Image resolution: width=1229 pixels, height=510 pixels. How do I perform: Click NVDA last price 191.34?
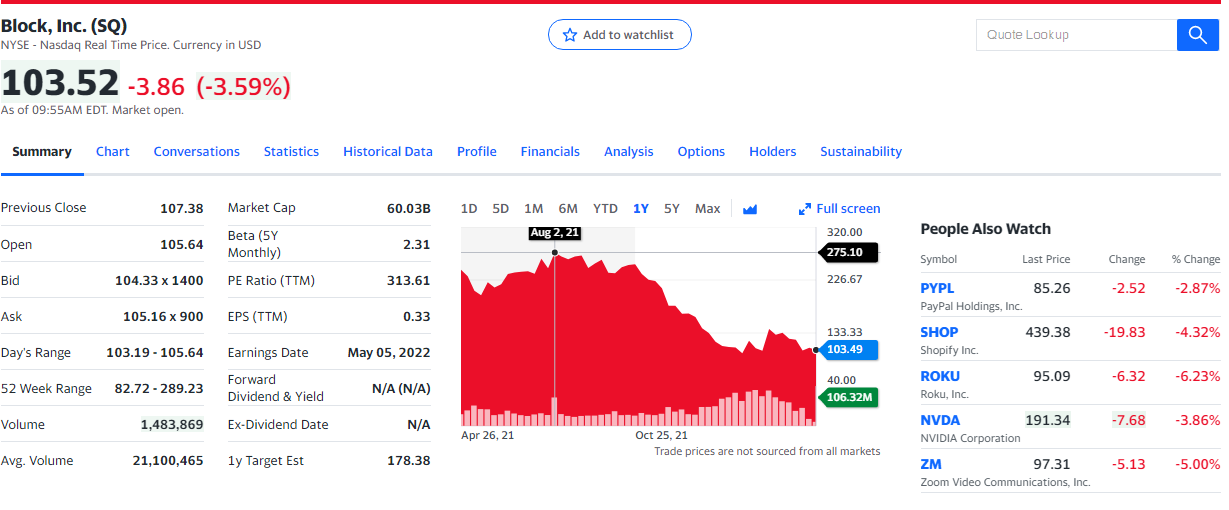tap(1048, 420)
